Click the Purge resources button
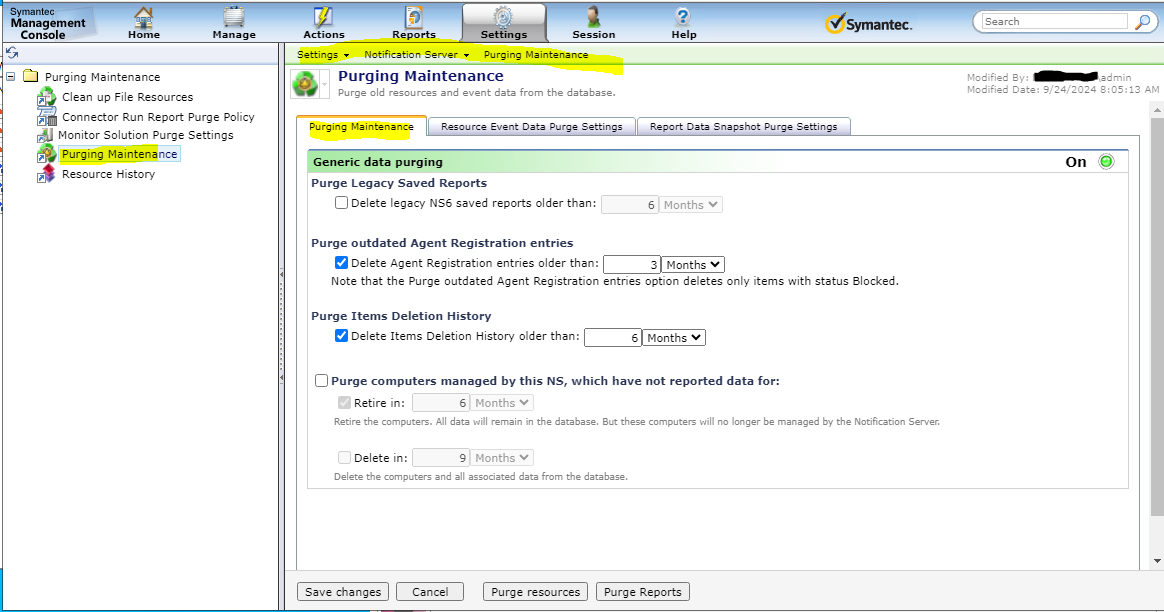 pyautogui.click(x=536, y=592)
